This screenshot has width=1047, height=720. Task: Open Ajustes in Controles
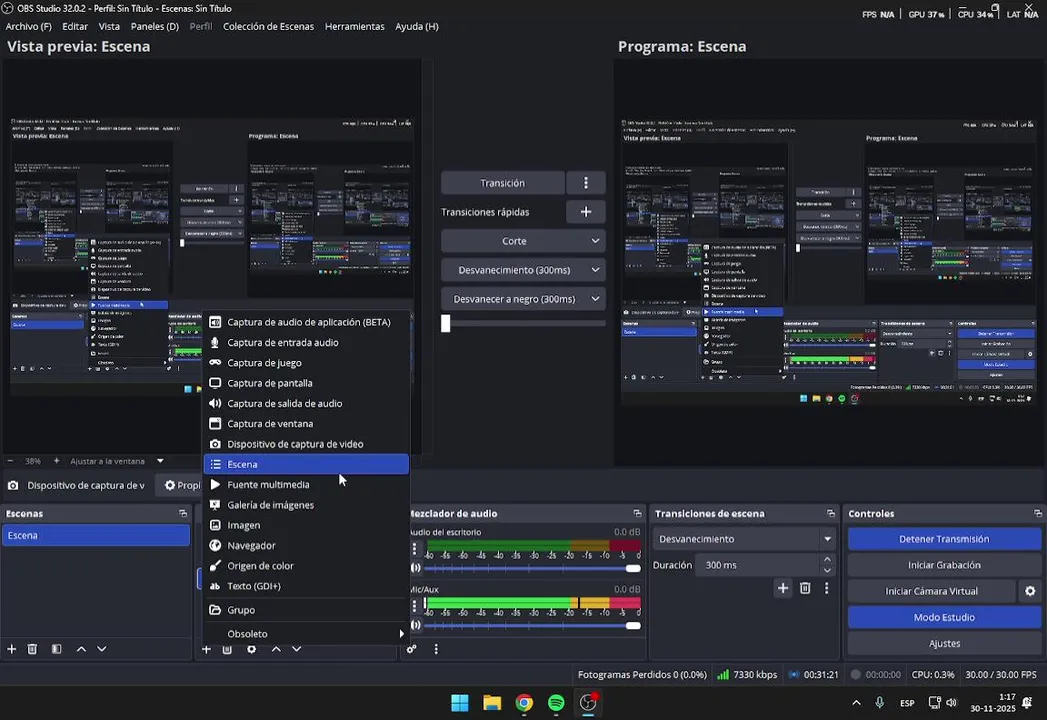[x=944, y=643]
